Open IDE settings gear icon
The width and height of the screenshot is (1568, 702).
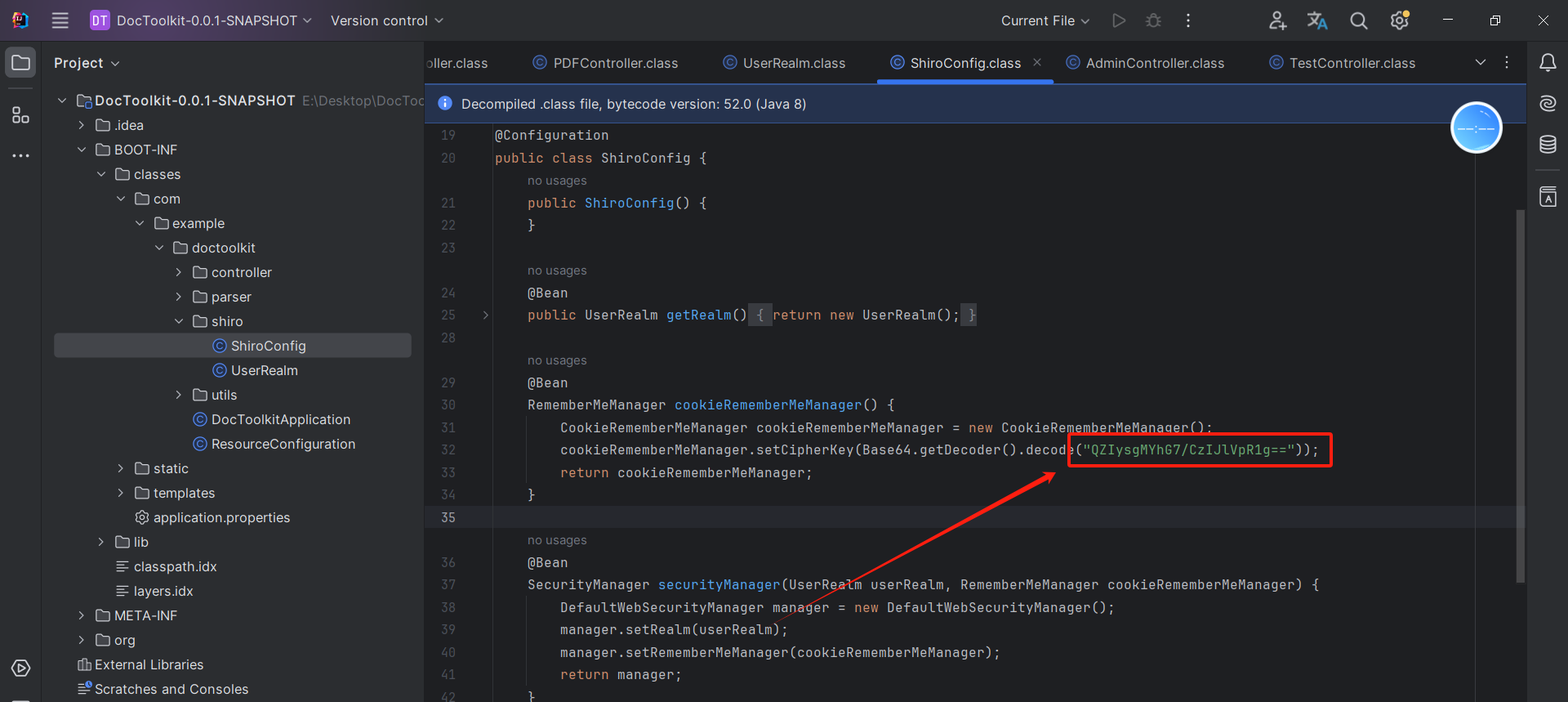(x=1400, y=20)
